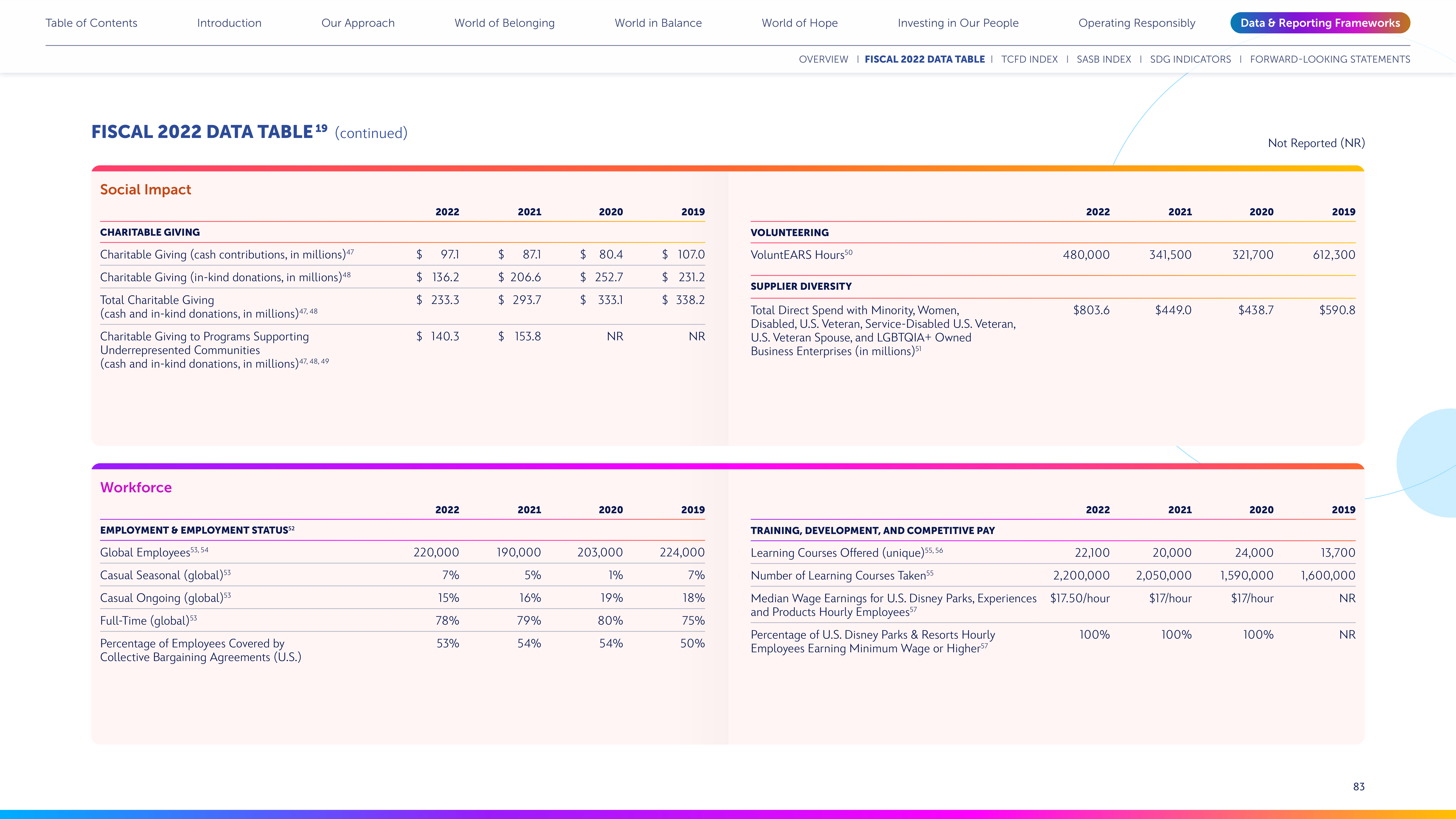Click page number 83
Screen dimensions: 1456x819
click(x=1359, y=787)
